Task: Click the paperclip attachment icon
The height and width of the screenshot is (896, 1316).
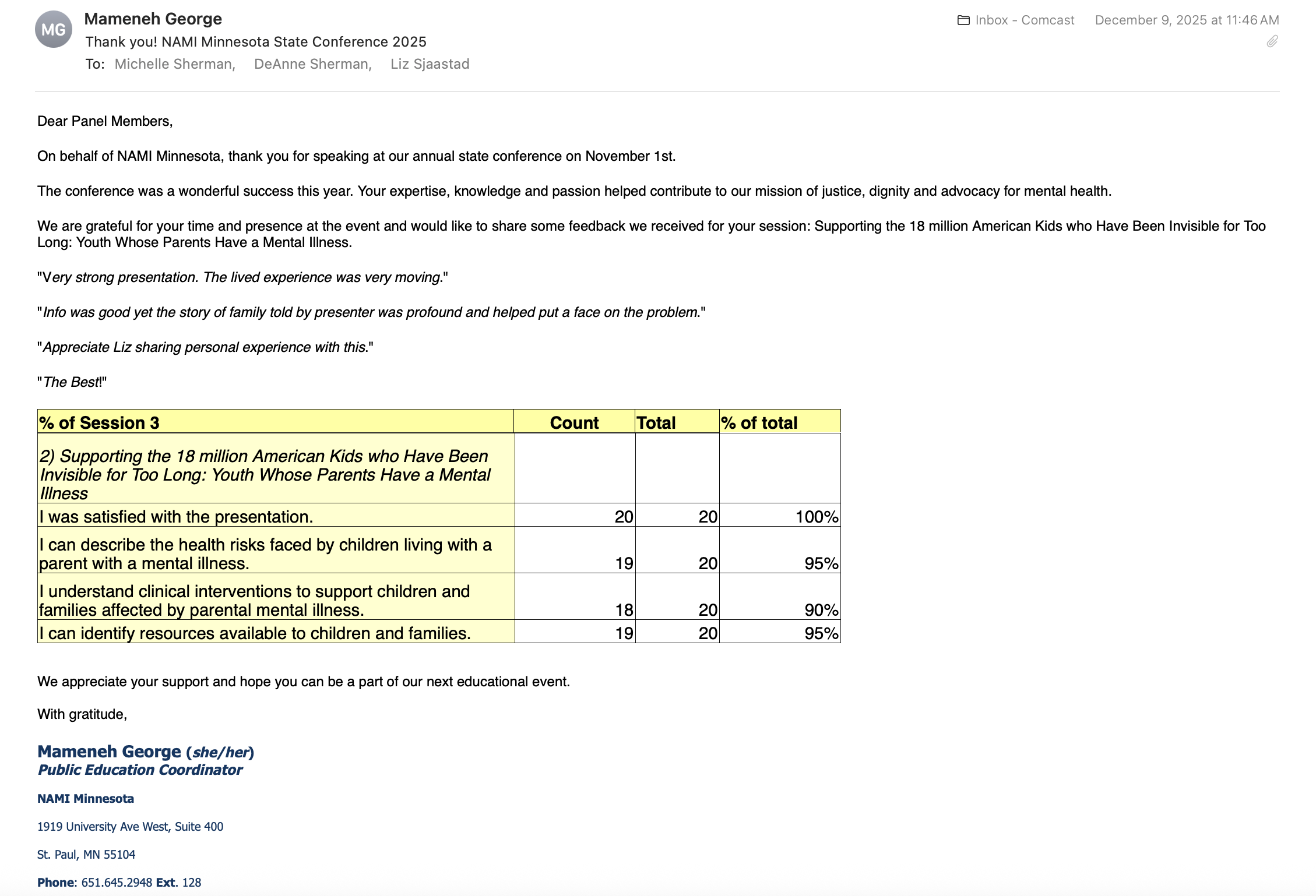Action: [1272, 41]
